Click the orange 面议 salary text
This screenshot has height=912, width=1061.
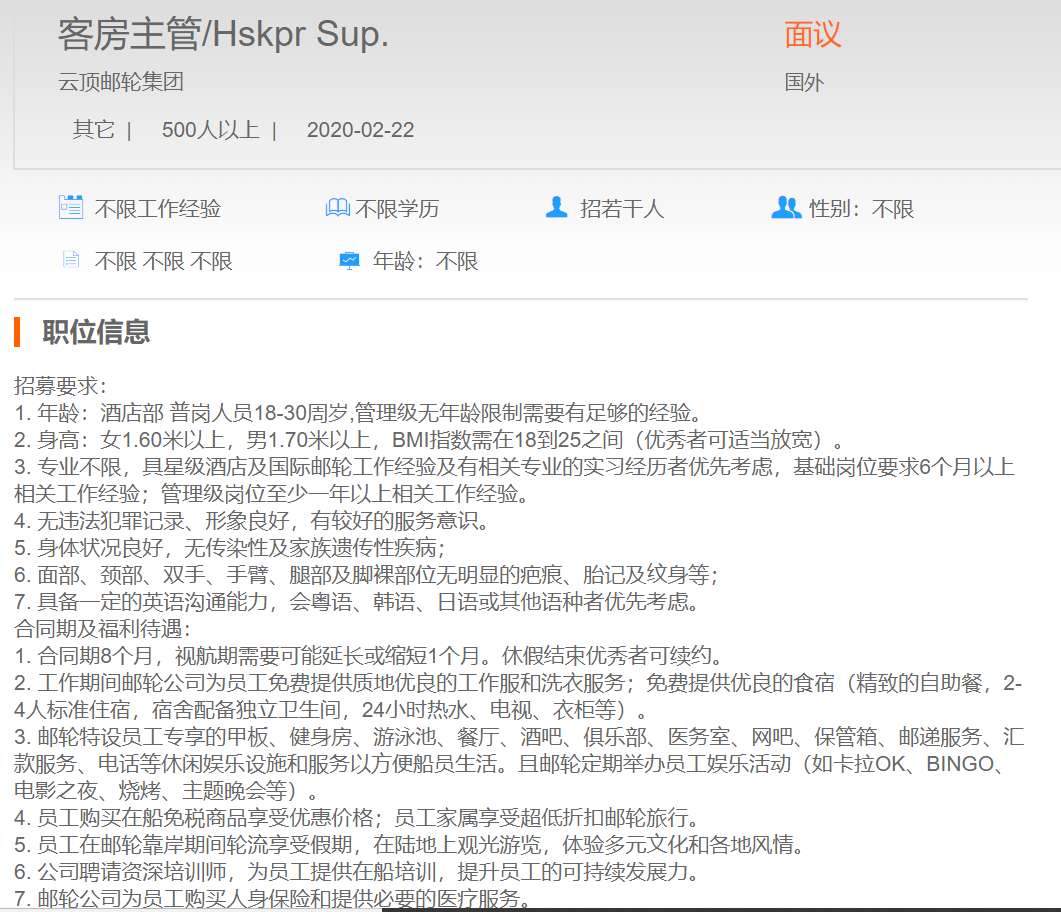[813, 35]
